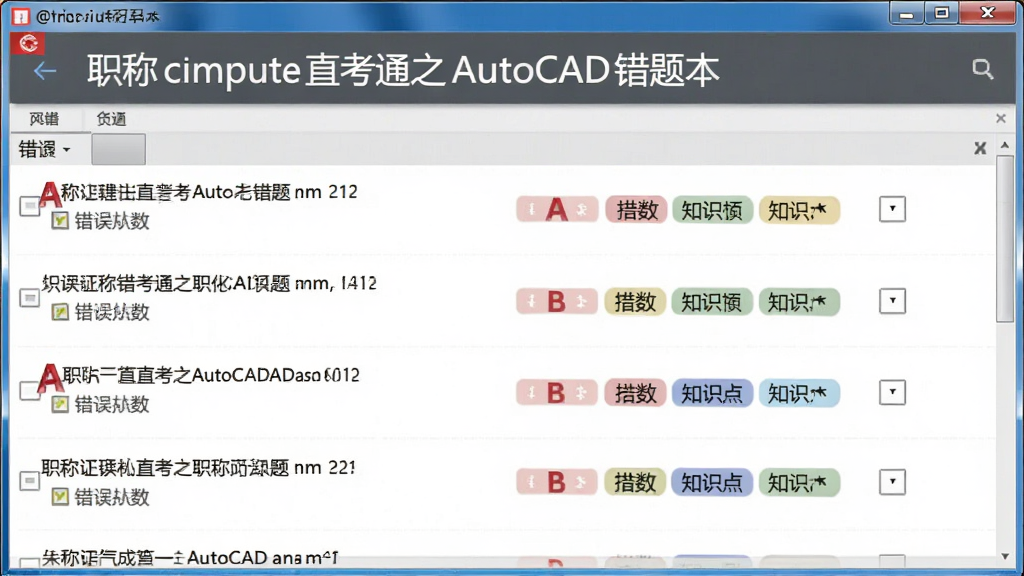Viewport: 1024px width, 576px height.
Task: Click the 错误 label under the nm 221 row
Action: (x=112, y=497)
